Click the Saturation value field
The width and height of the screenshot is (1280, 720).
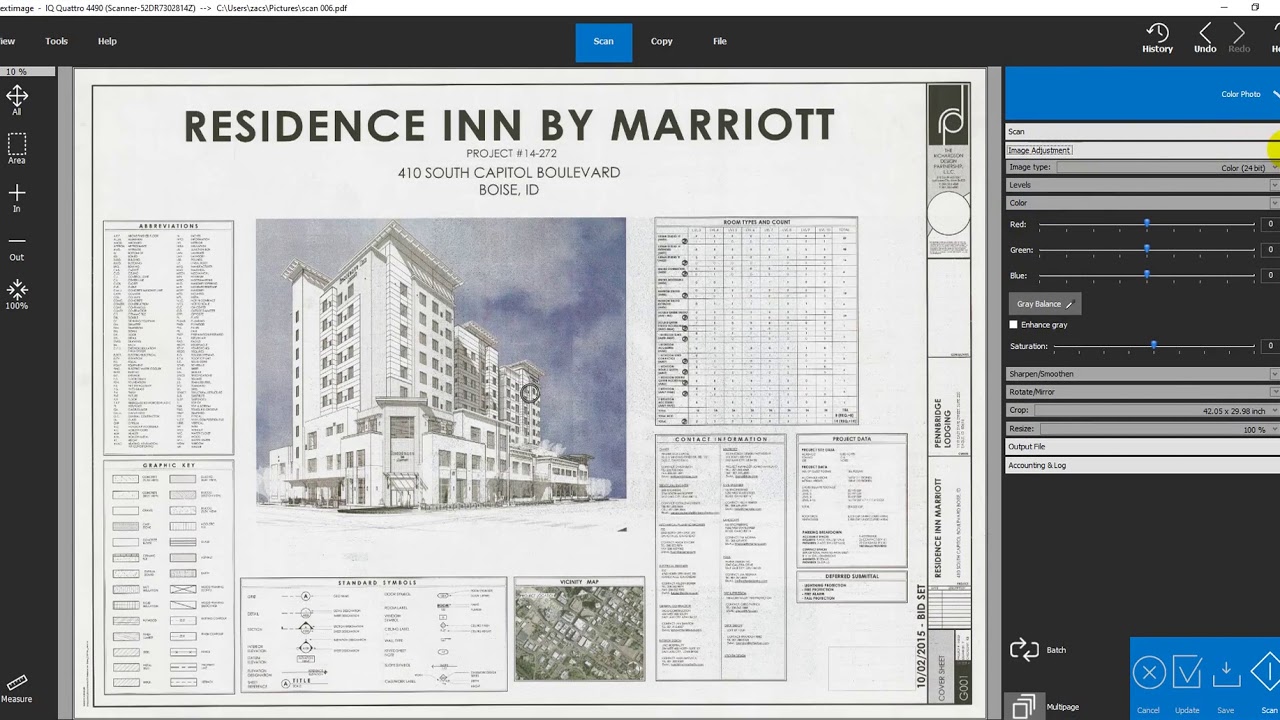click(1270, 346)
